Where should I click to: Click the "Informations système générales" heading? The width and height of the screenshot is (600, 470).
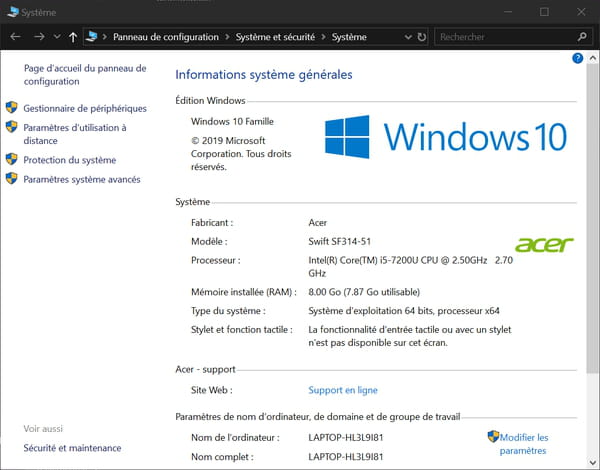pos(264,75)
